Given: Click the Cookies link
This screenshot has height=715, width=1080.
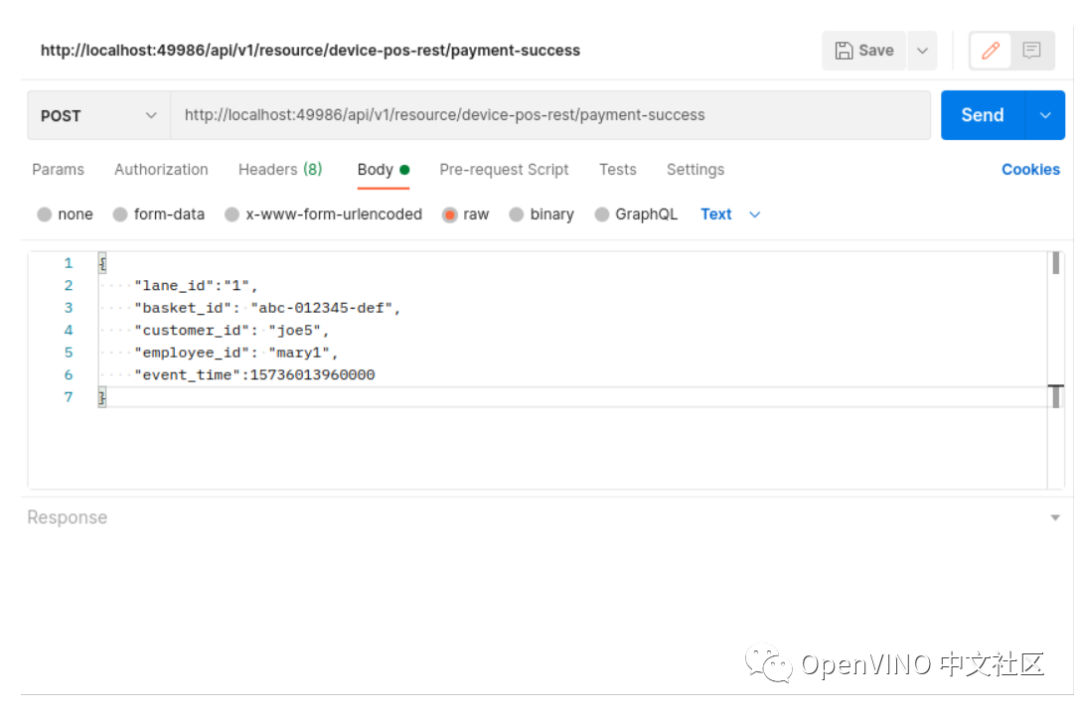Looking at the screenshot, I should coord(1030,169).
